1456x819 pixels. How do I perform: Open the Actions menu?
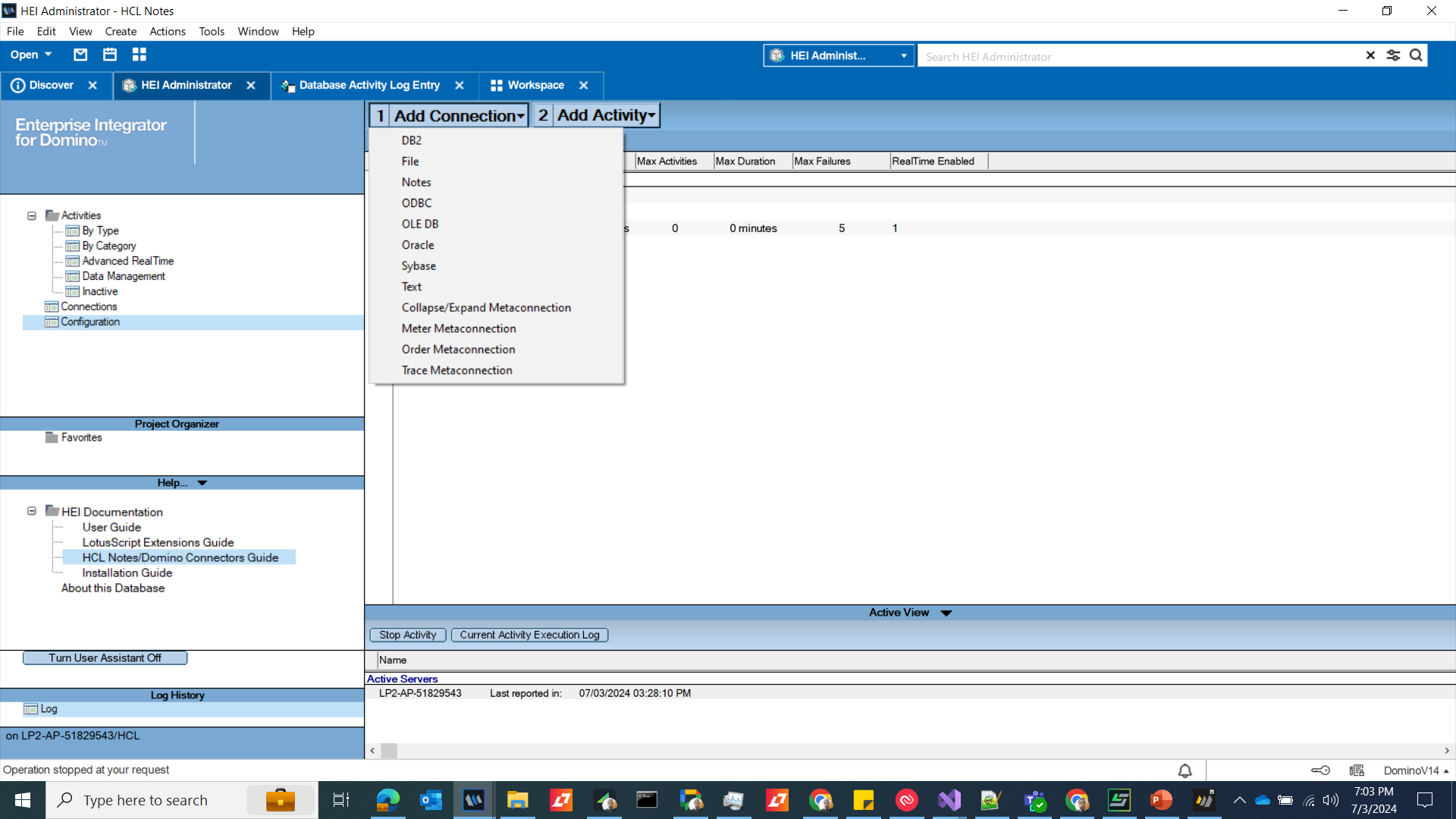click(168, 31)
